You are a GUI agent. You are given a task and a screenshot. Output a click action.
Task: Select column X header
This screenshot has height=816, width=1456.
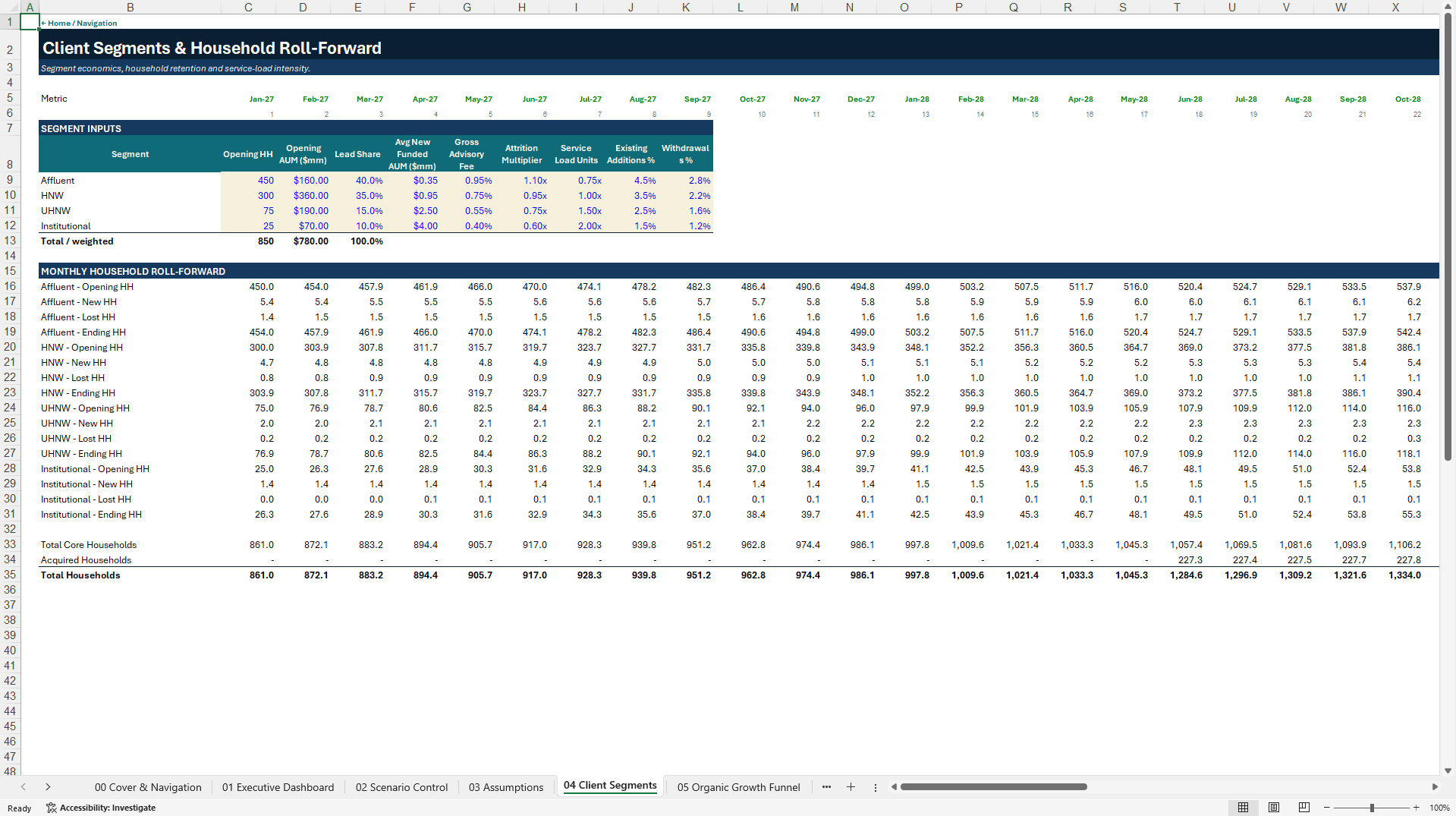[x=1395, y=7]
